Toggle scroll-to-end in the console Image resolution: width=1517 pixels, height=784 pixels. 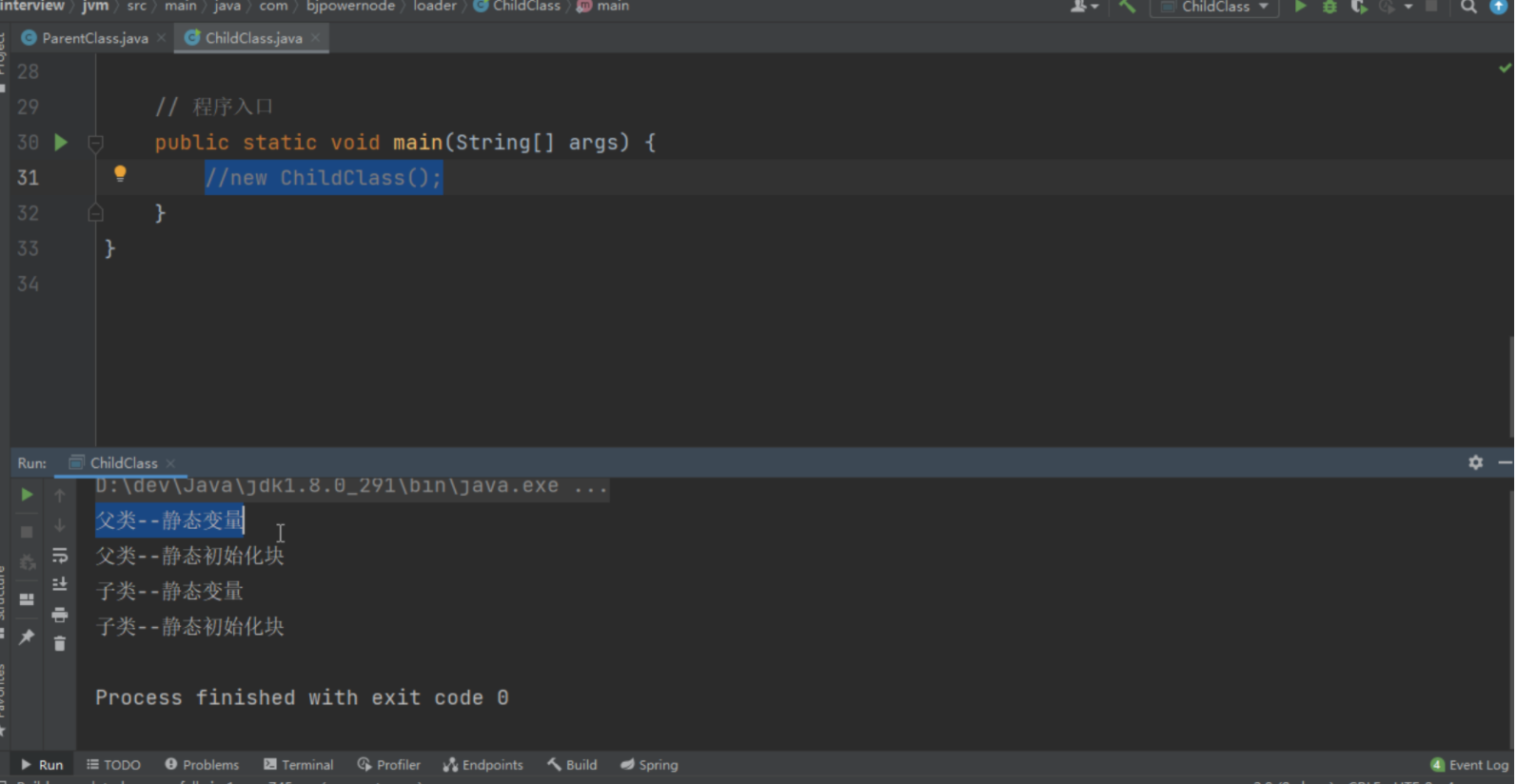point(60,584)
